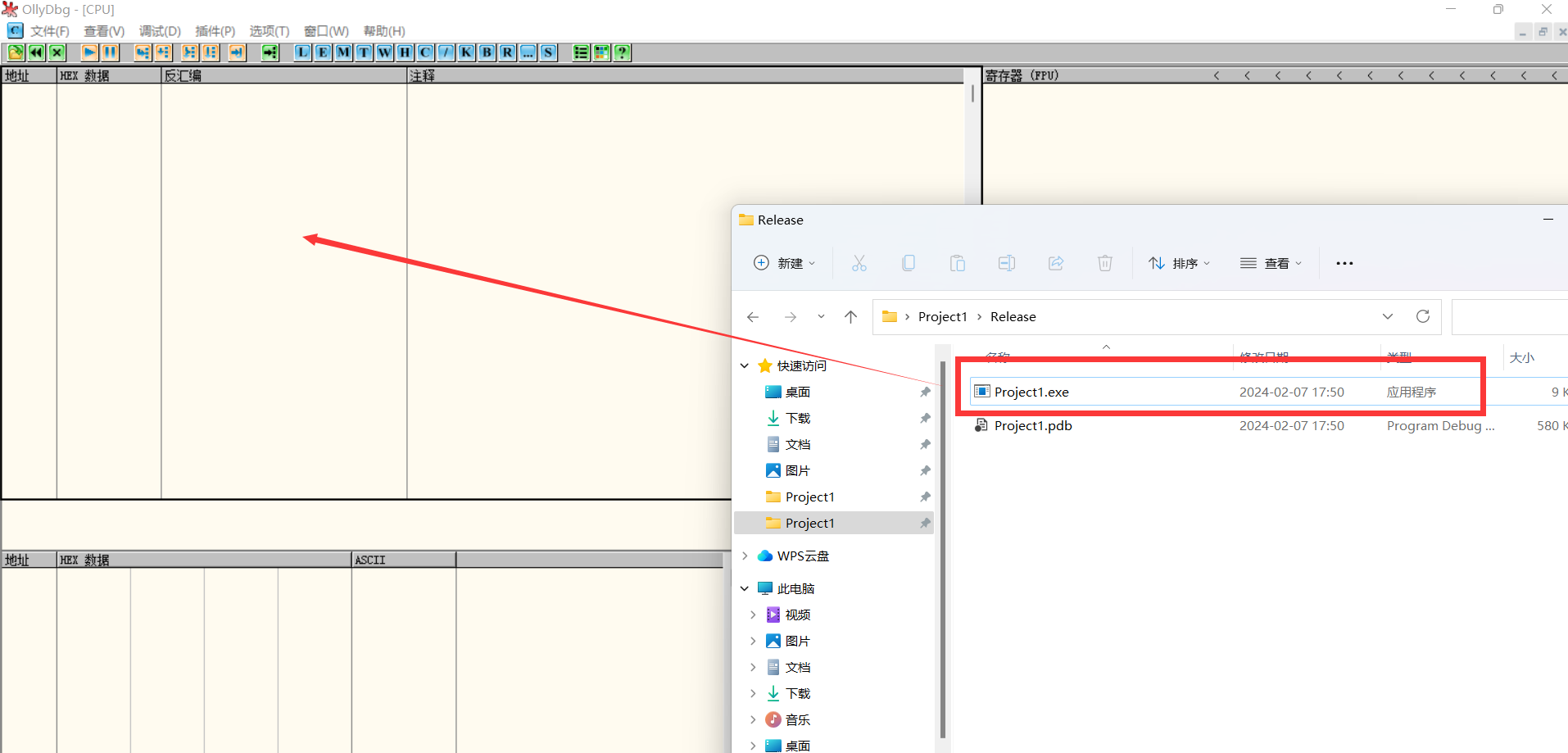This screenshot has width=1568, height=753.
Task: Open Windows list with W button
Action: click(385, 52)
